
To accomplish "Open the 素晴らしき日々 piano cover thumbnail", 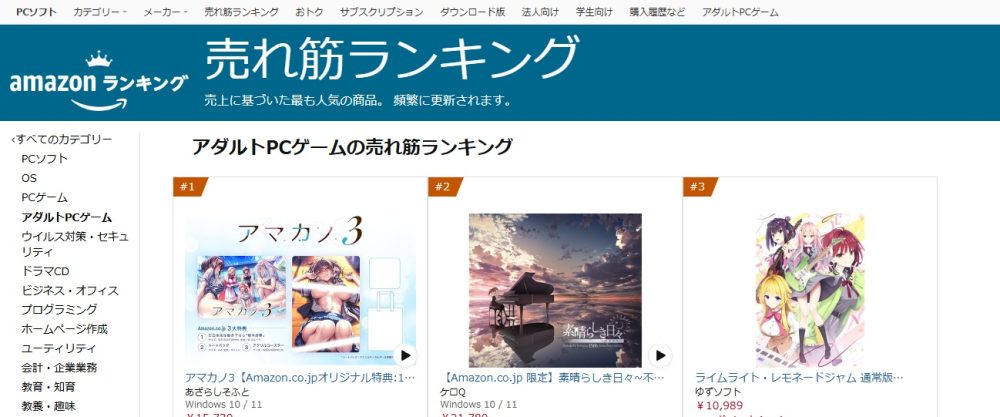I will (x=555, y=290).
